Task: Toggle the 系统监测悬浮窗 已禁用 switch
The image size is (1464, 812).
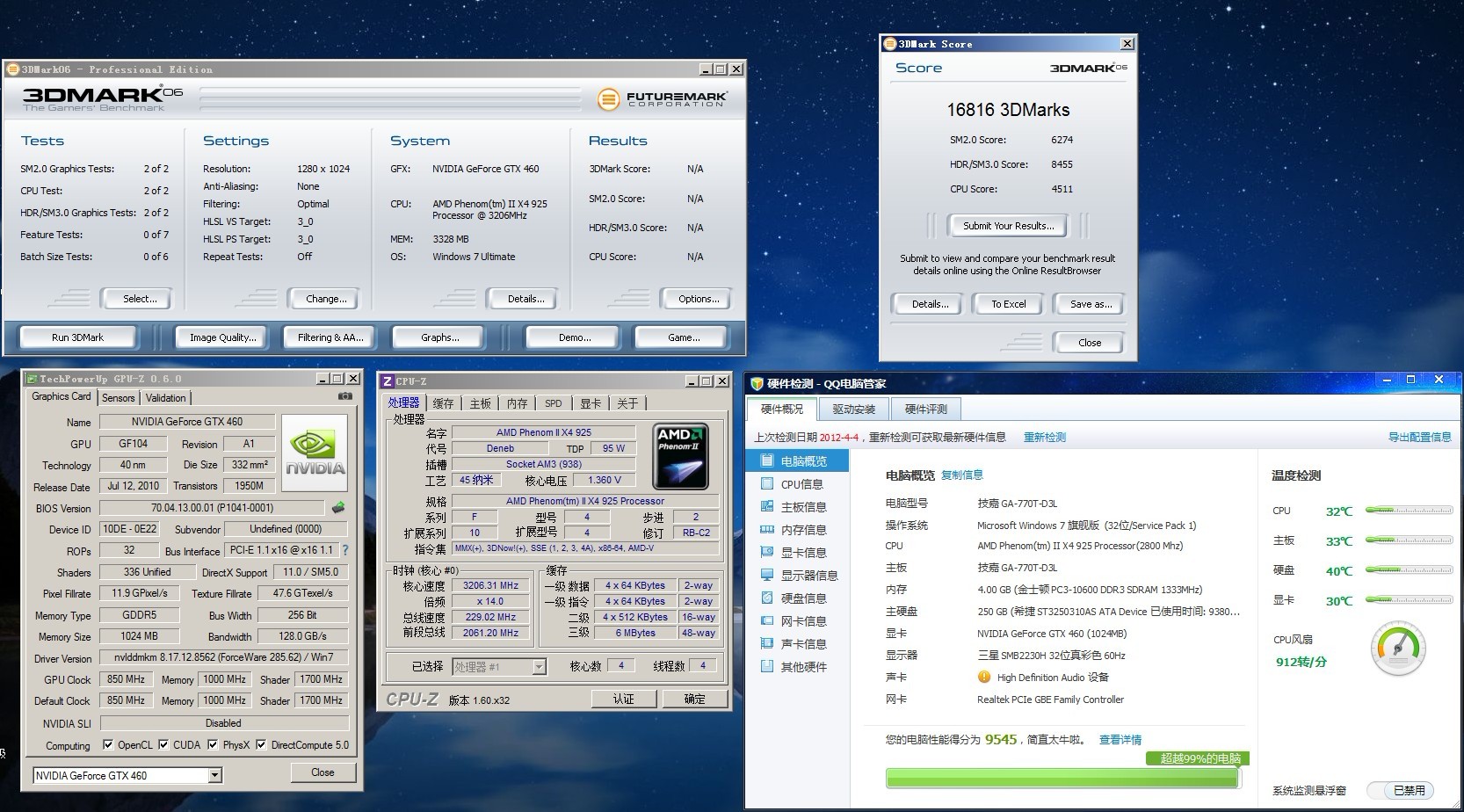Action: 1402,790
